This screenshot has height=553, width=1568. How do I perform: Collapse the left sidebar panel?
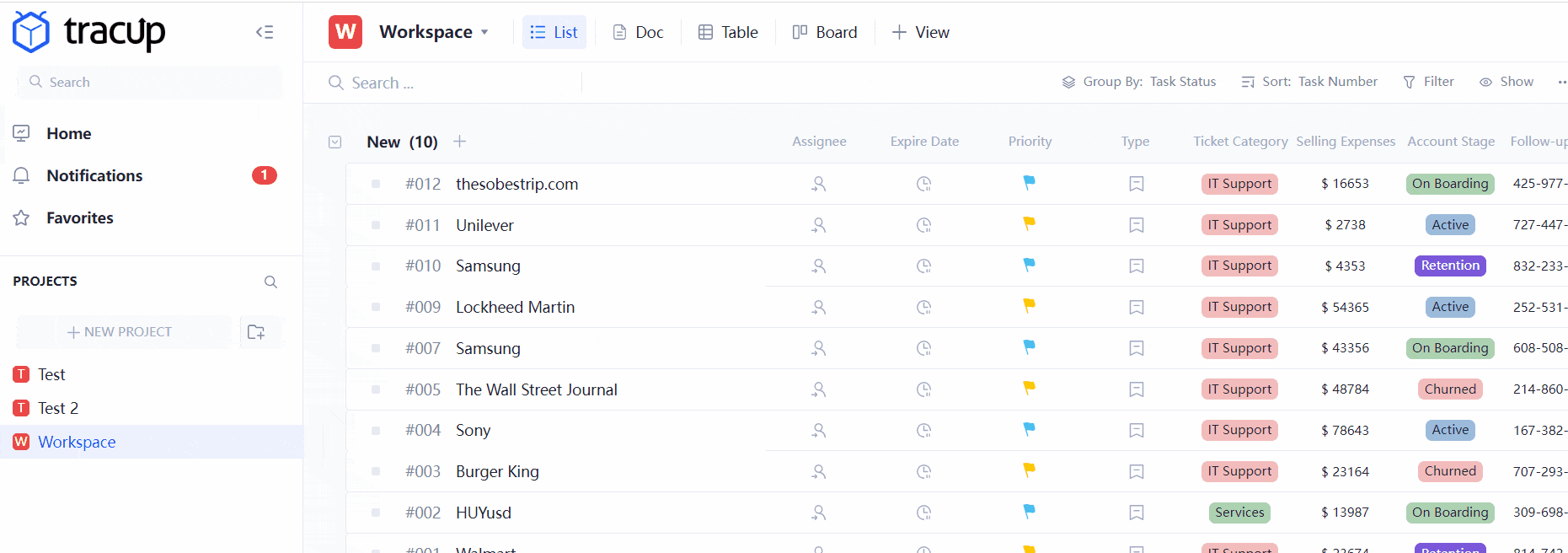click(x=265, y=32)
